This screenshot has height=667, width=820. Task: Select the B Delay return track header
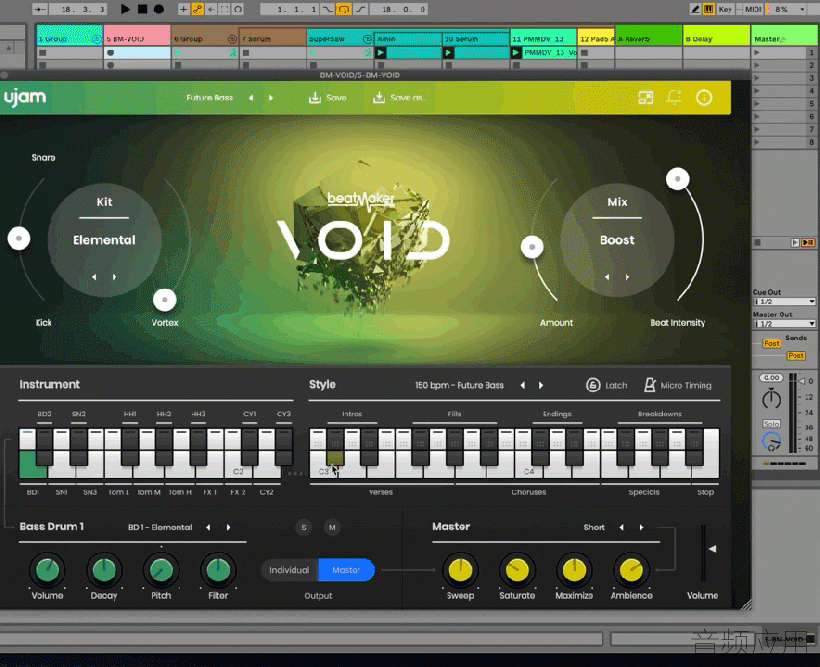coord(716,38)
